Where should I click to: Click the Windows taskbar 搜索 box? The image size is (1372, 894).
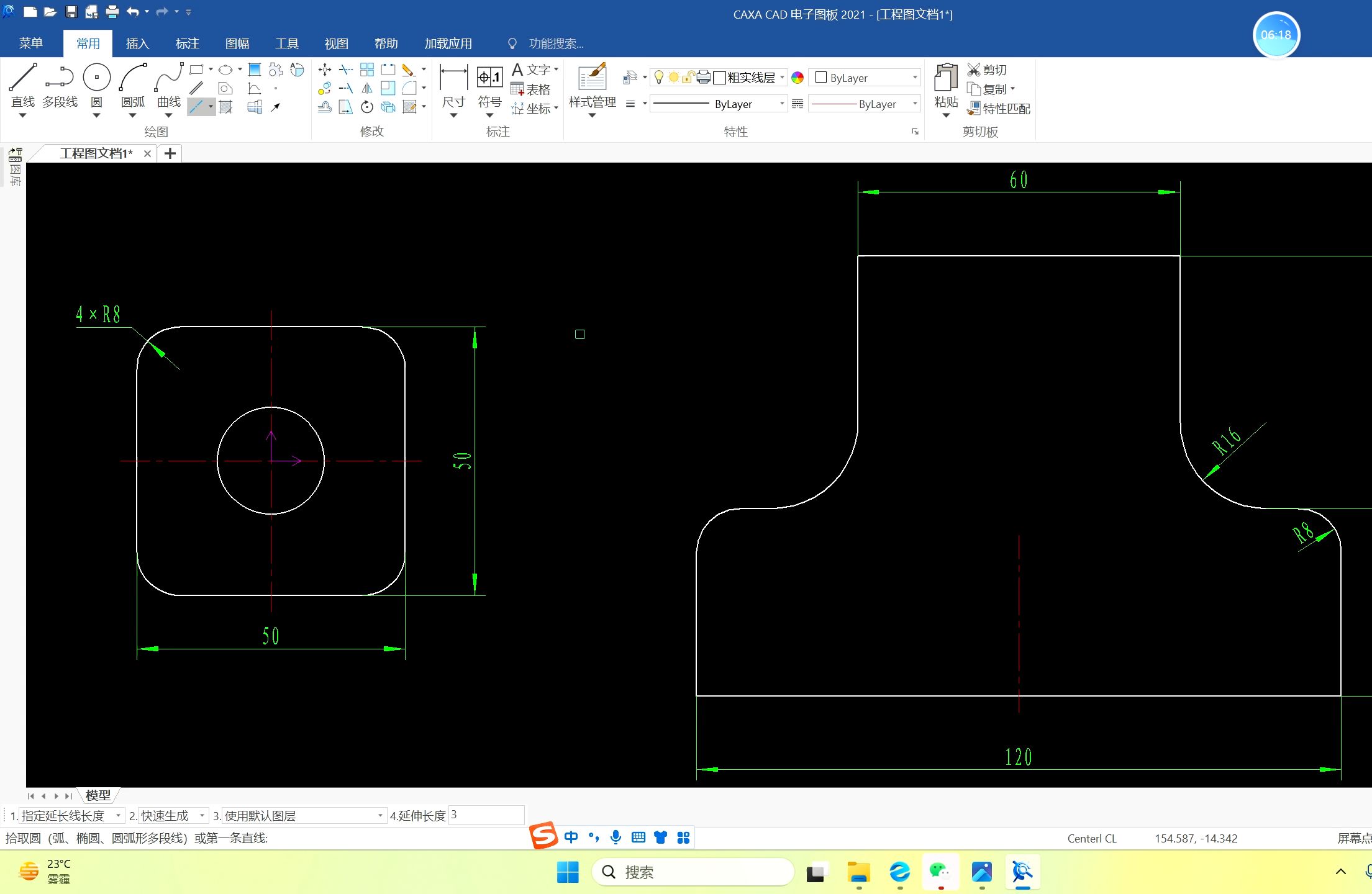point(693,872)
